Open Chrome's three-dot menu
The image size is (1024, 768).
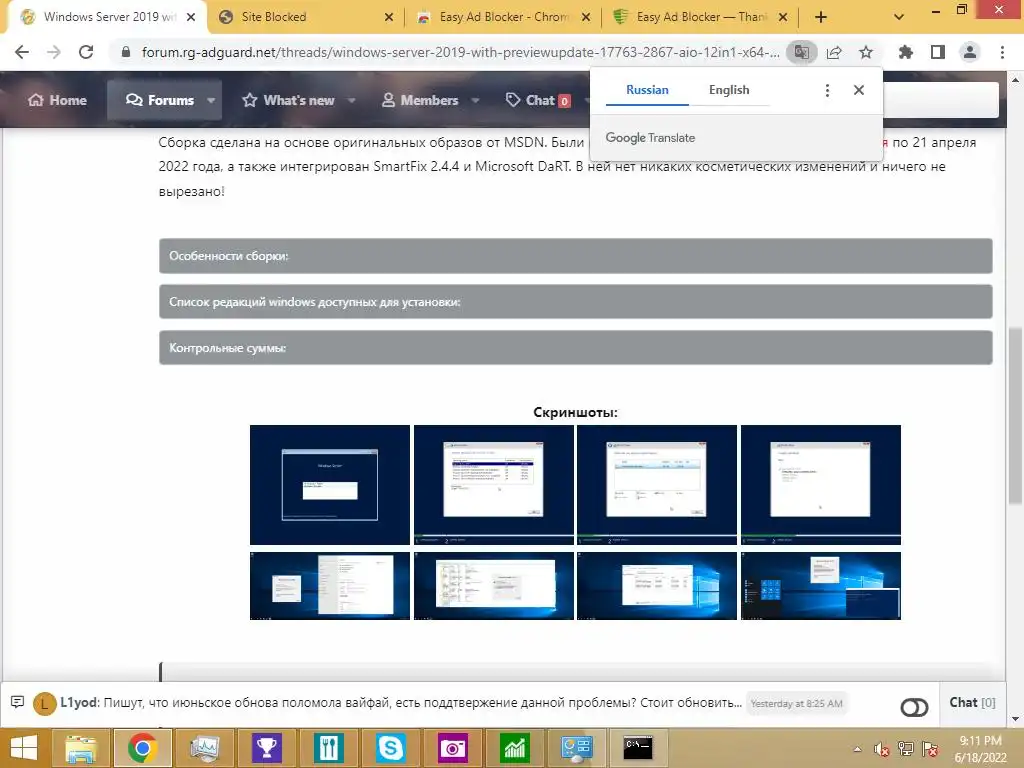point(1002,52)
